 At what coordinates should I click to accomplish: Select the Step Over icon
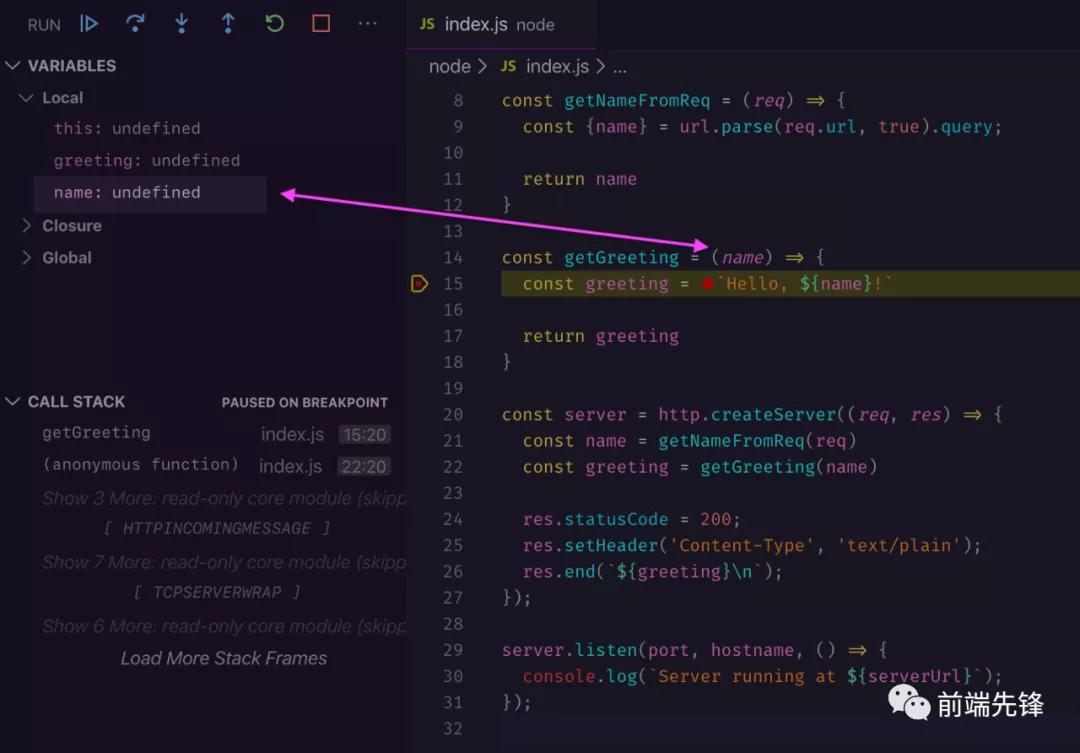[x=135, y=24]
